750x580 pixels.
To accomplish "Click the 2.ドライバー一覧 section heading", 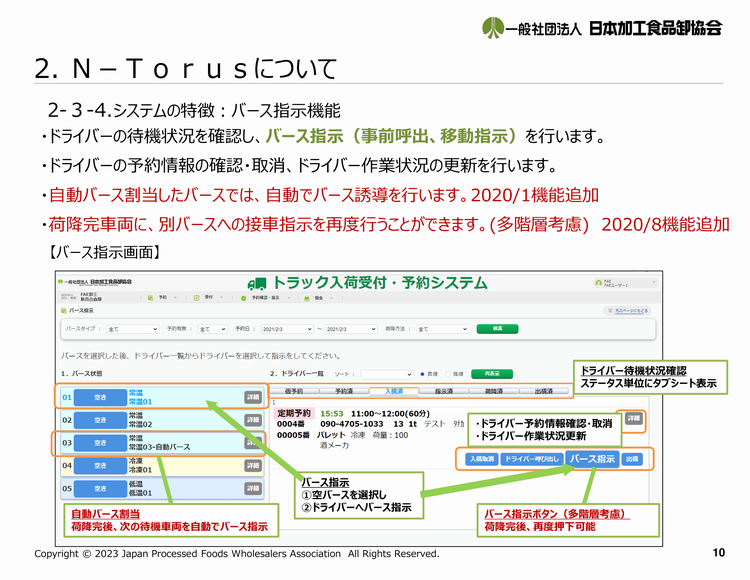I will pyautogui.click(x=297, y=373).
